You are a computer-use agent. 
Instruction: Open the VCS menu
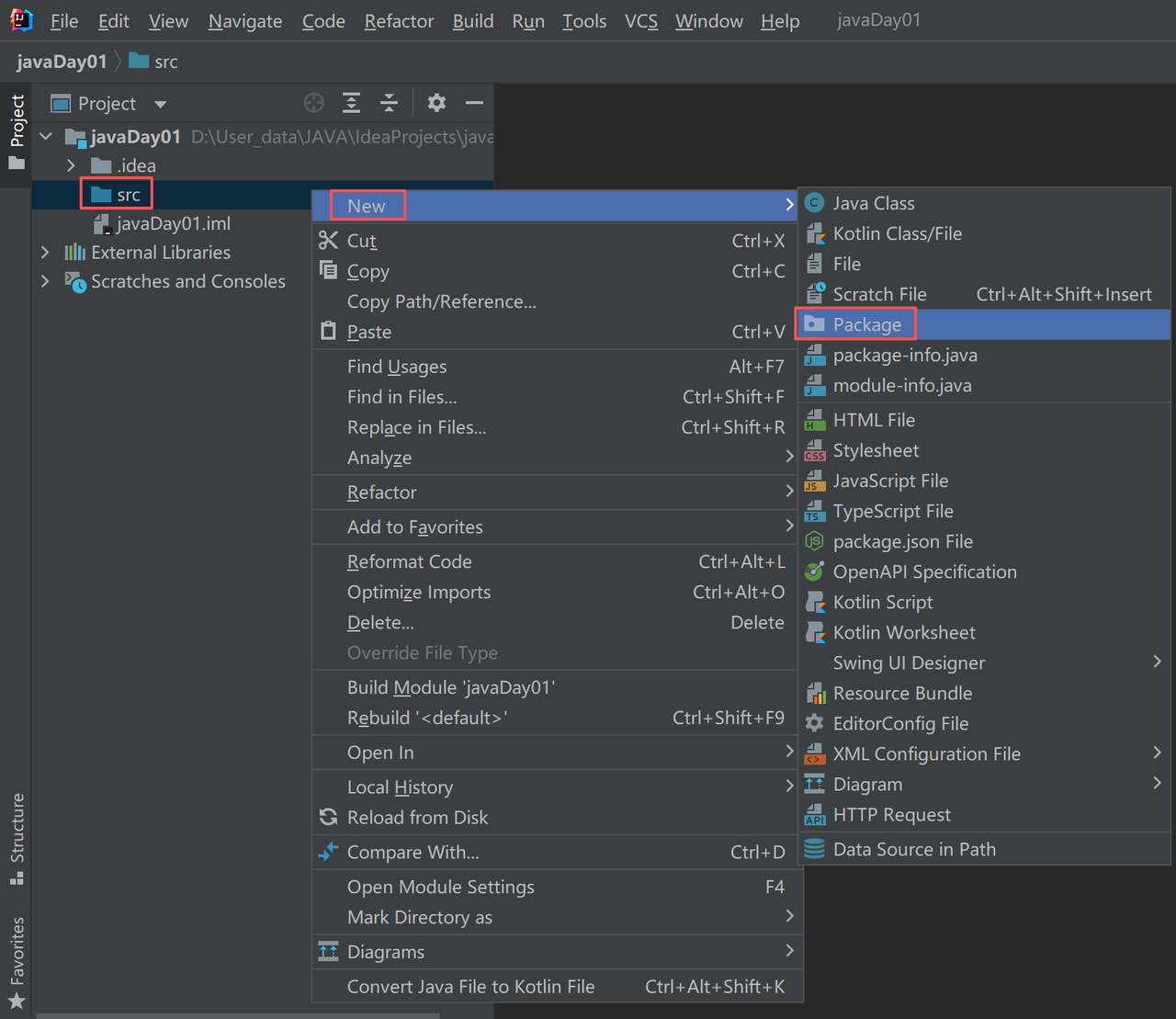tap(641, 20)
